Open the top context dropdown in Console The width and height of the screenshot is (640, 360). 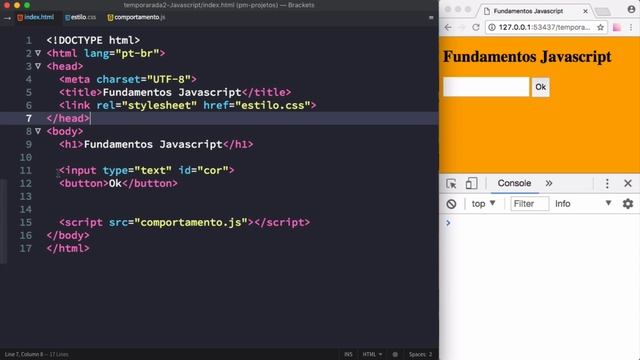[x=483, y=204]
